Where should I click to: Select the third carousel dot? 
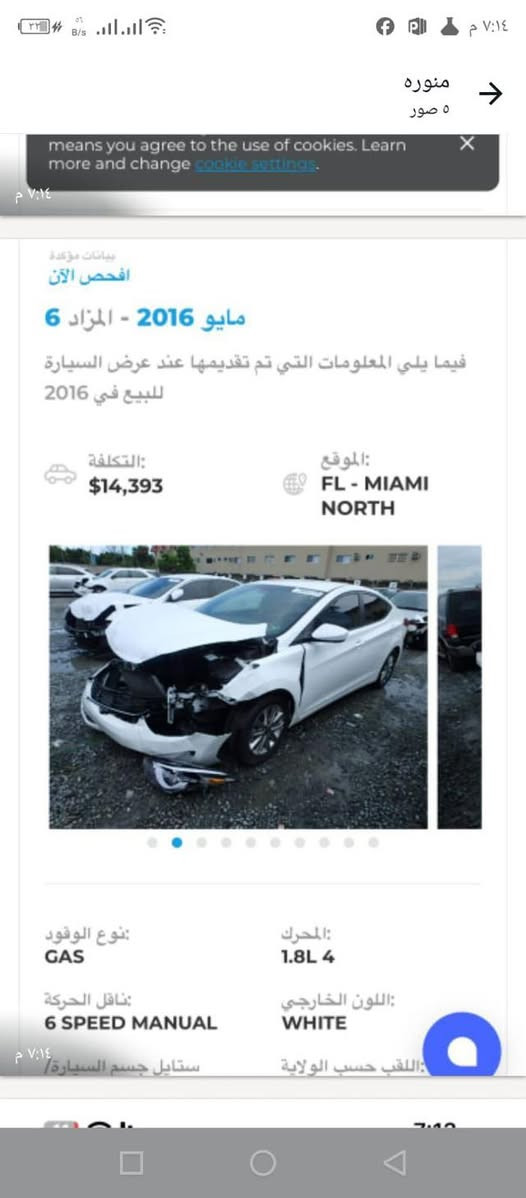(201, 843)
